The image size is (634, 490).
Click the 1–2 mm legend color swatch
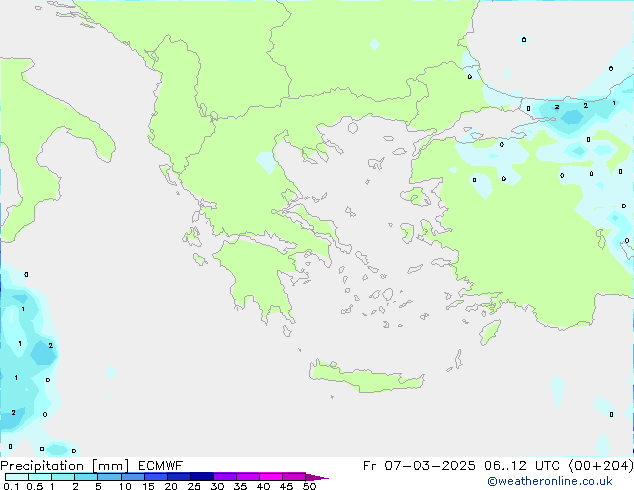click(x=63, y=477)
